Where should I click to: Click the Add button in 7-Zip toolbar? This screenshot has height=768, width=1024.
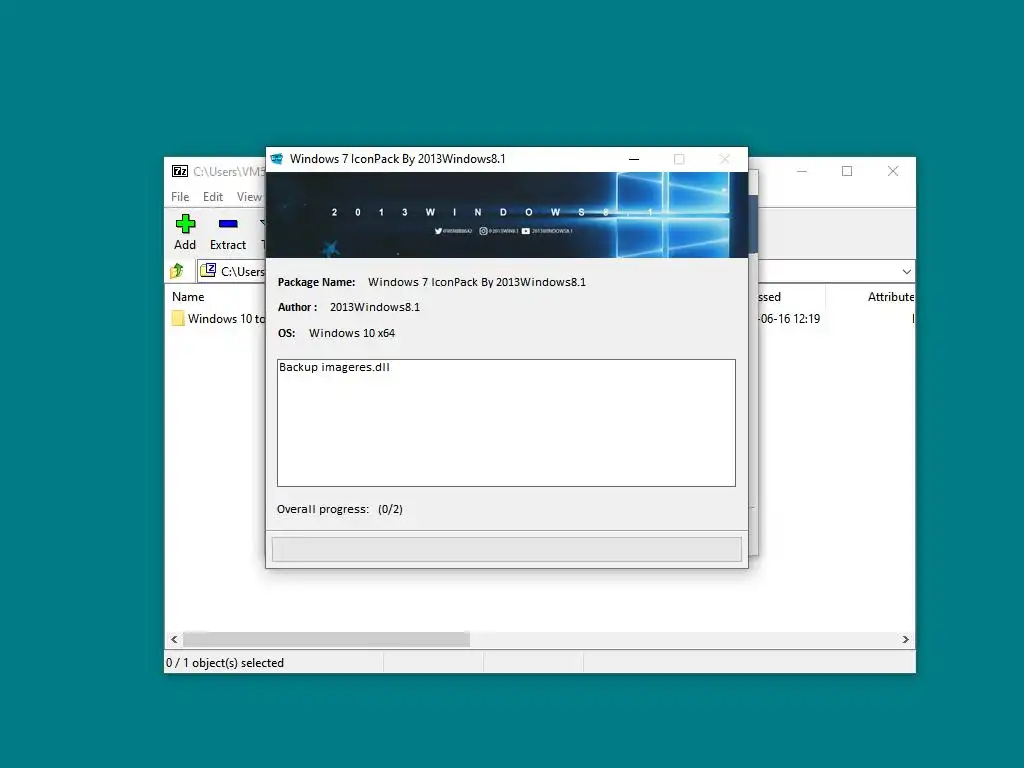pyautogui.click(x=185, y=232)
